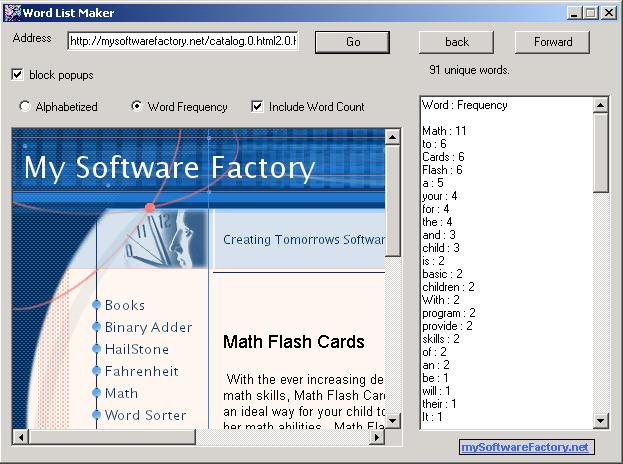This screenshot has width=623, height=464.
Task: Click the back button
Action: tap(456, 42)
